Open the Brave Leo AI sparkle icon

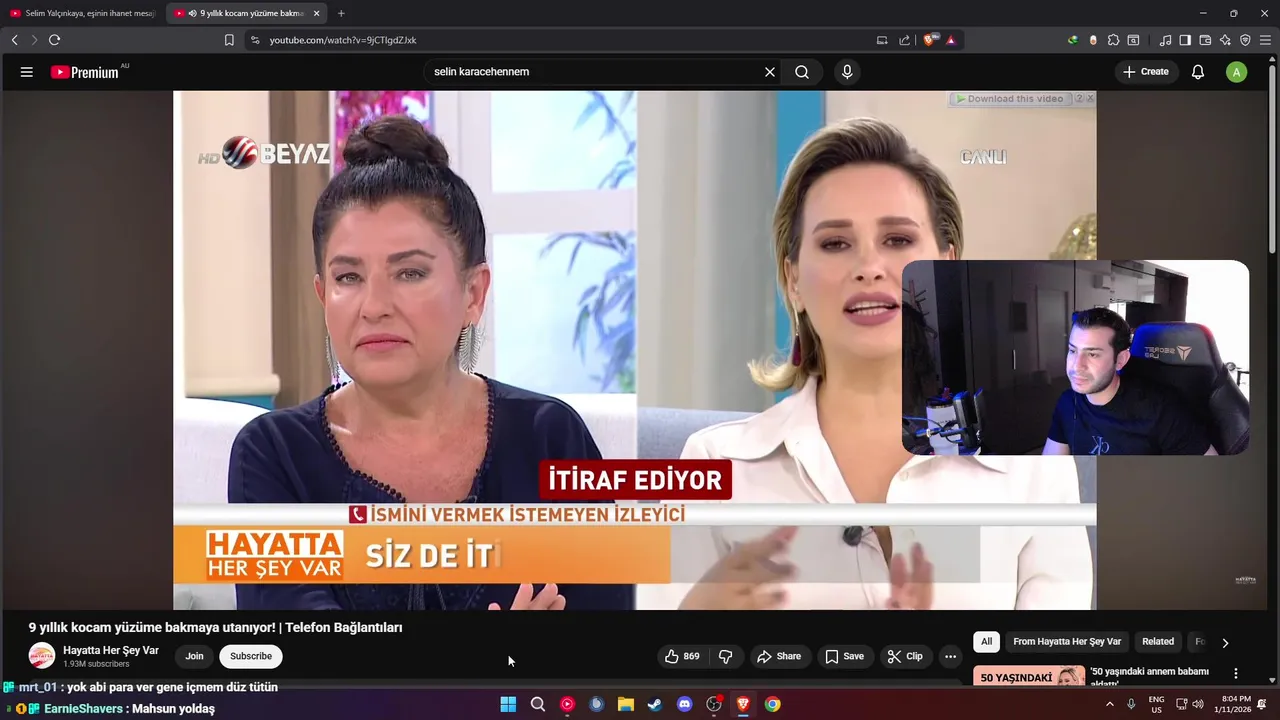[1225, 40]
